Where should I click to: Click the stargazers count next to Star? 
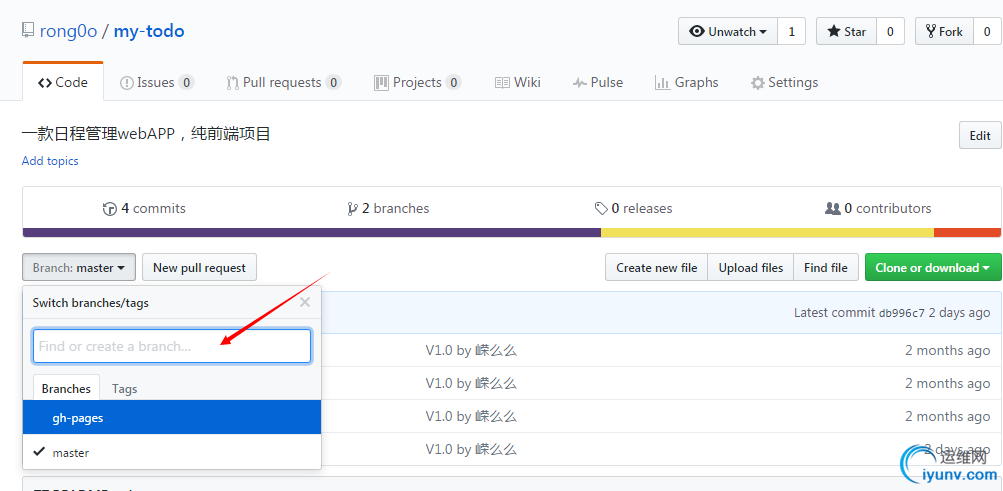coord(890,31)
